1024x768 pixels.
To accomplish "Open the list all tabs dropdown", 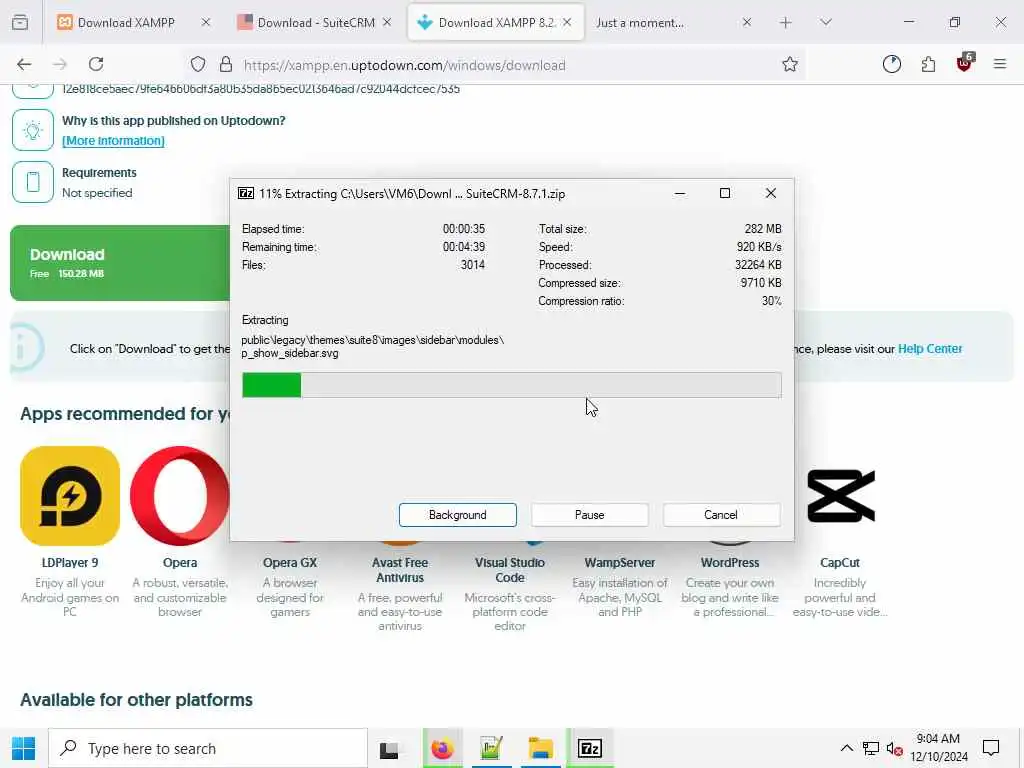I will (x=825, y=23).
